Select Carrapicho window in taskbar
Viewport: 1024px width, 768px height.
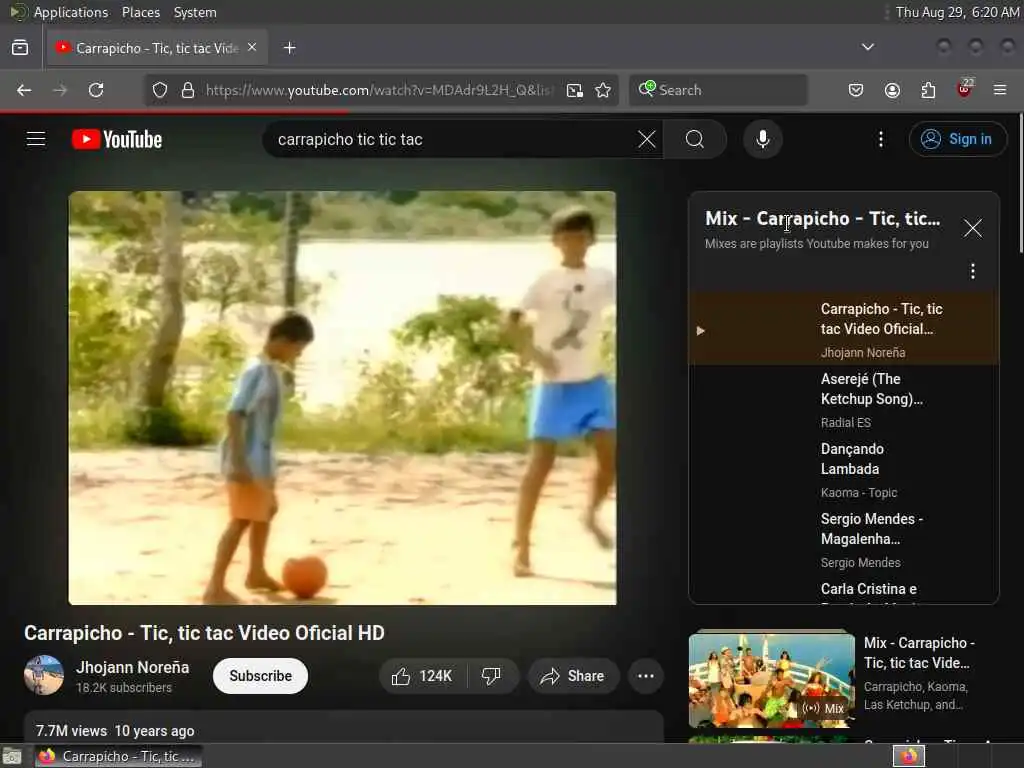pos(118,756)
